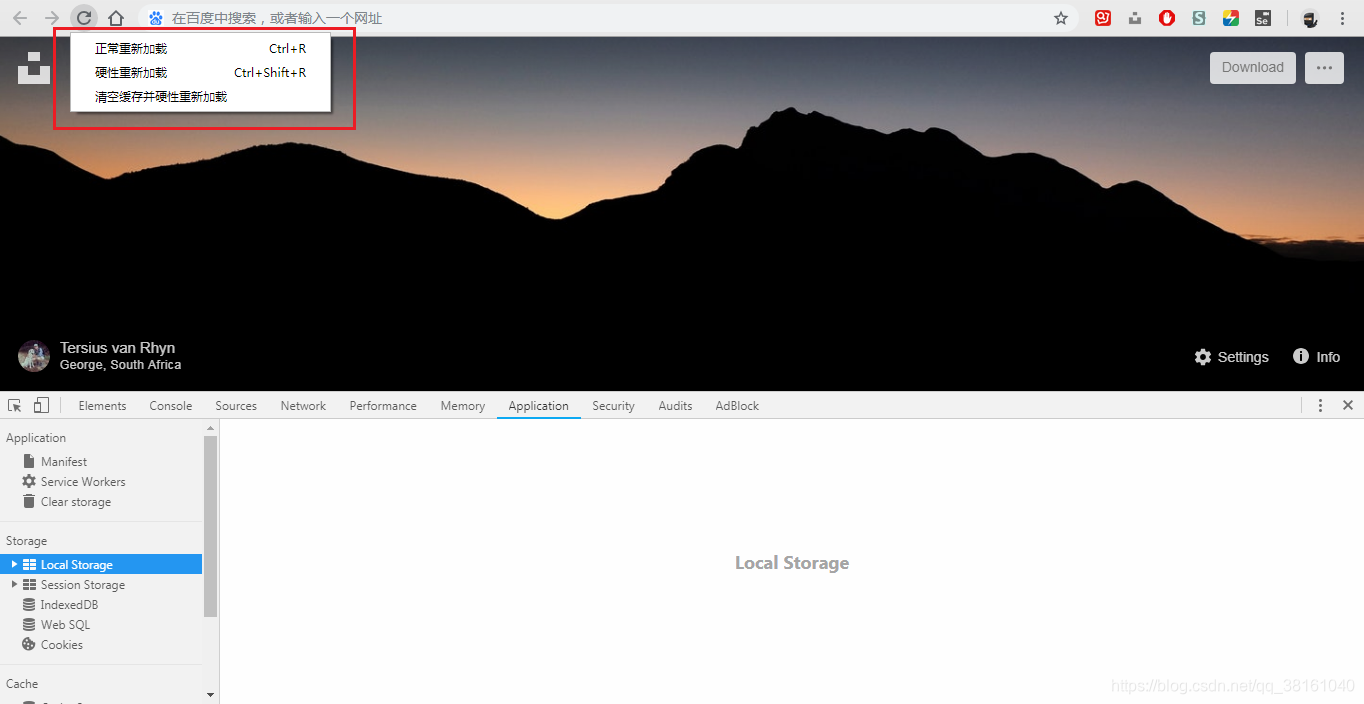Open DevTools customize three-dot menu
Screen dimensions: 1364x704
(1320, 405)
